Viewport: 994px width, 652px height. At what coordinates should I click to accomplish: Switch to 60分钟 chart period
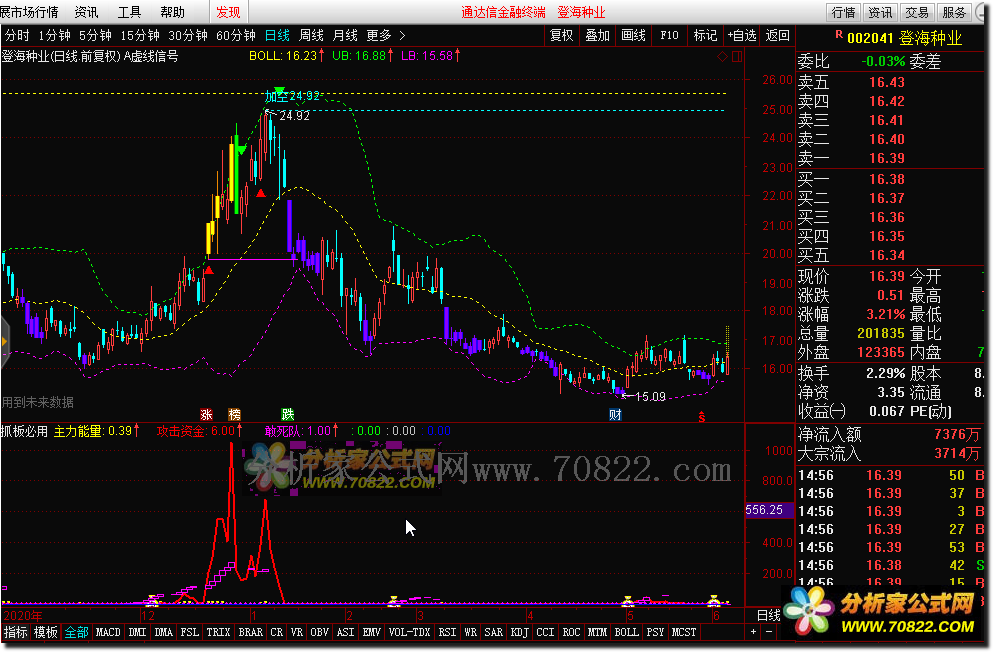tap(236, 35)
